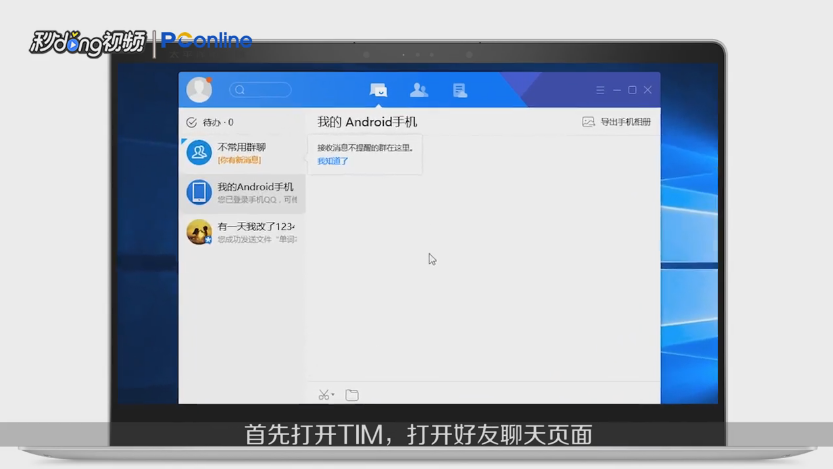Minimize the TIM window
Screen dimensions: 833x469
pyautogui.click(x=617, y=90)
